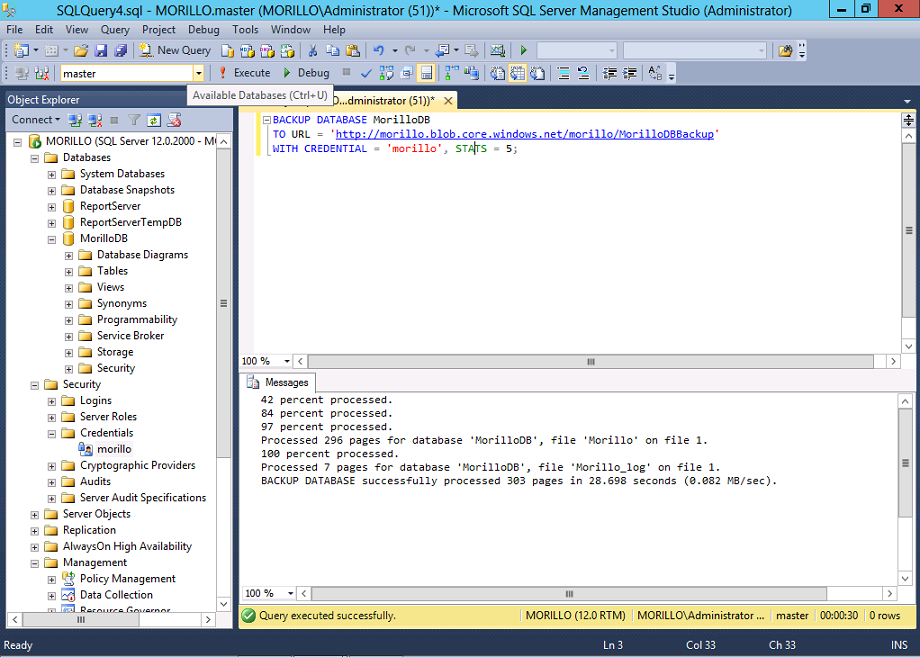Select the Policy Management node
This screenshot has width=920, height=657.
127,579
